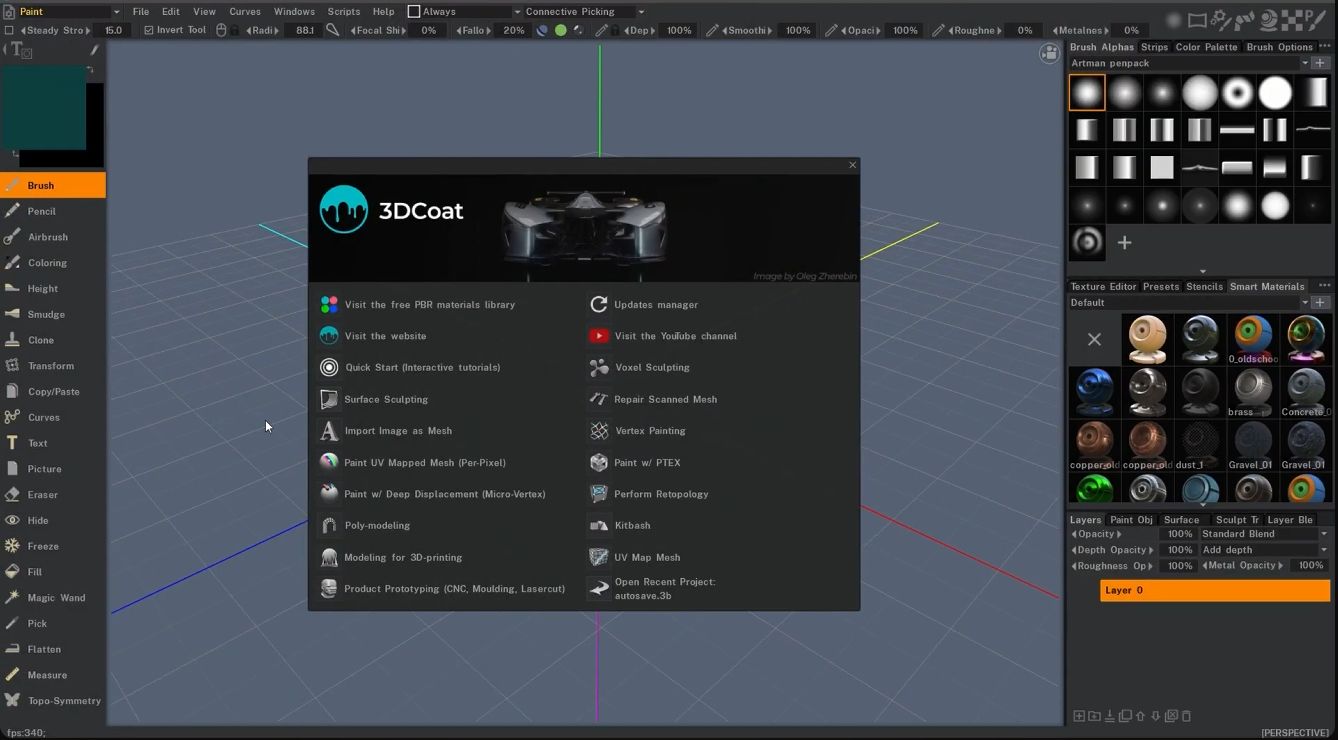
Task: Select the Topo-Symmetry tool
Action: (x=52, y=701)
